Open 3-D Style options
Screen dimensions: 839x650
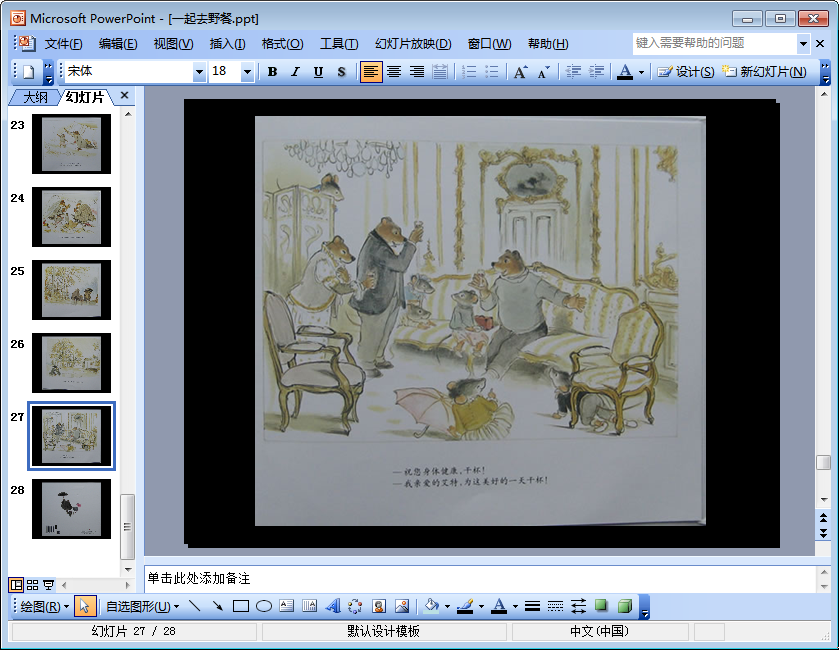pos(624,606)
